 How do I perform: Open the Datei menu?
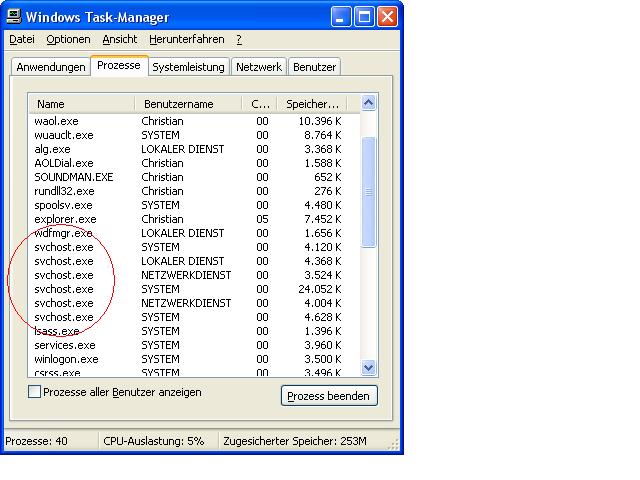22,39
